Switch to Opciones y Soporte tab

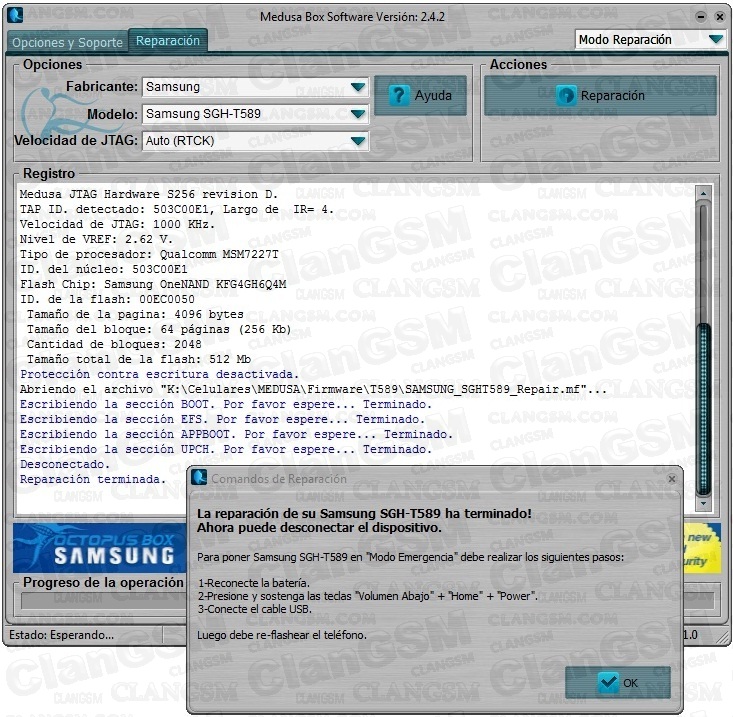click(67, 43)
